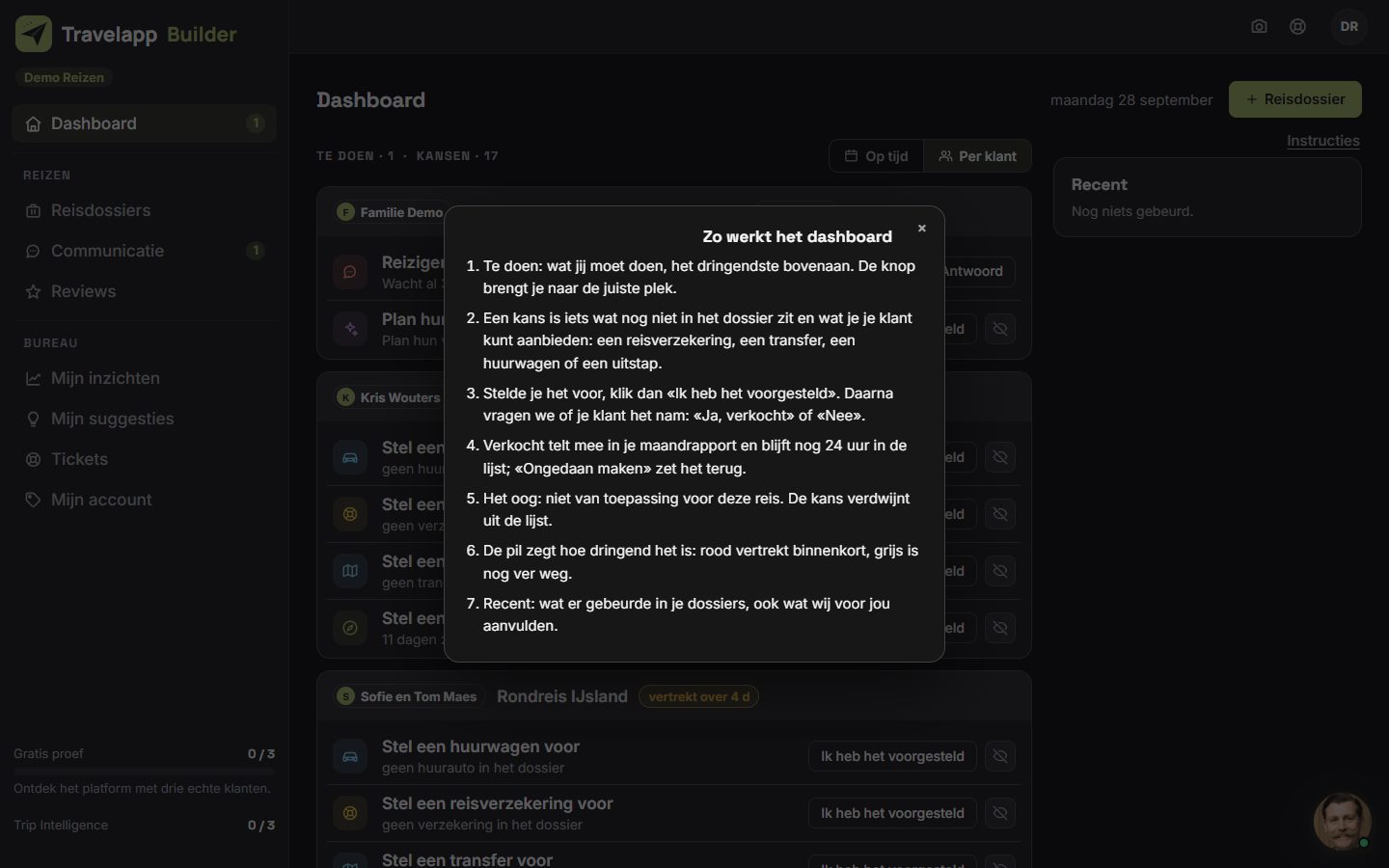Go to Mijn account
The width and height of the screenshot is (1389, 868).
[145, 500]
